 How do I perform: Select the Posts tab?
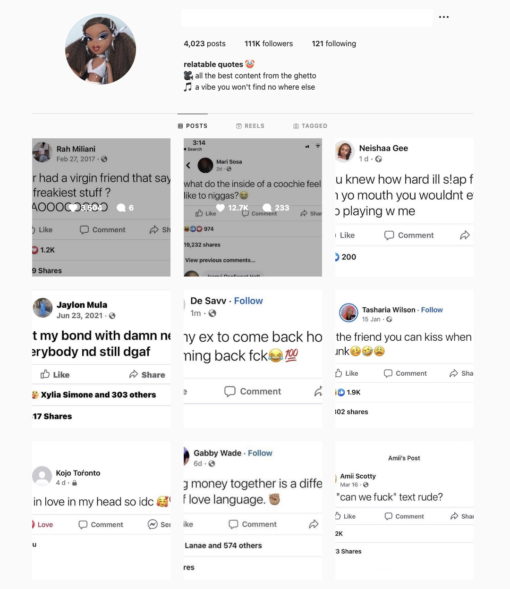point(193,126)
